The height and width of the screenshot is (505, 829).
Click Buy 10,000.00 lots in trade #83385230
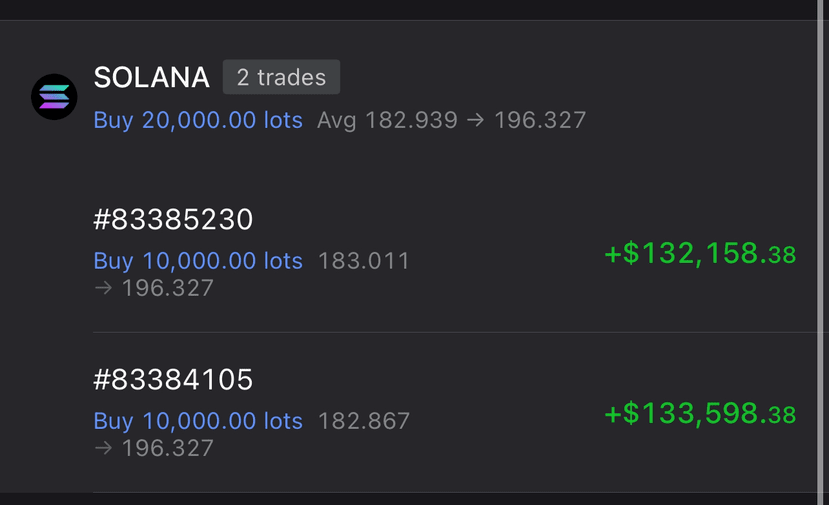tap(198, 261)
